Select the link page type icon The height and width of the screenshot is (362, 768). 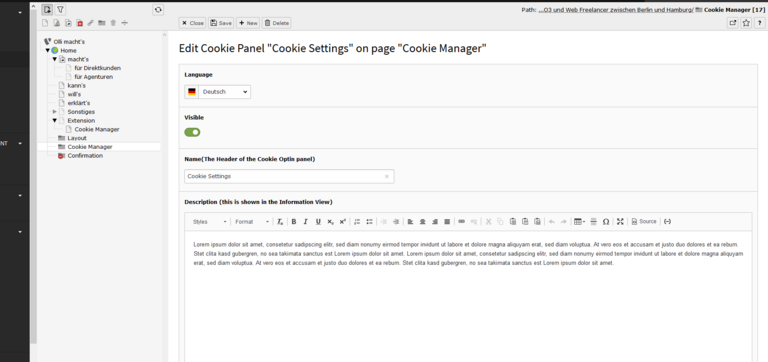point(91,23)
